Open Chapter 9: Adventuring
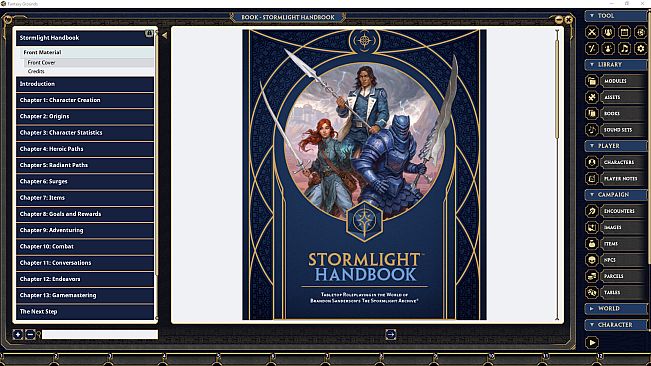 tap(85, 230)
